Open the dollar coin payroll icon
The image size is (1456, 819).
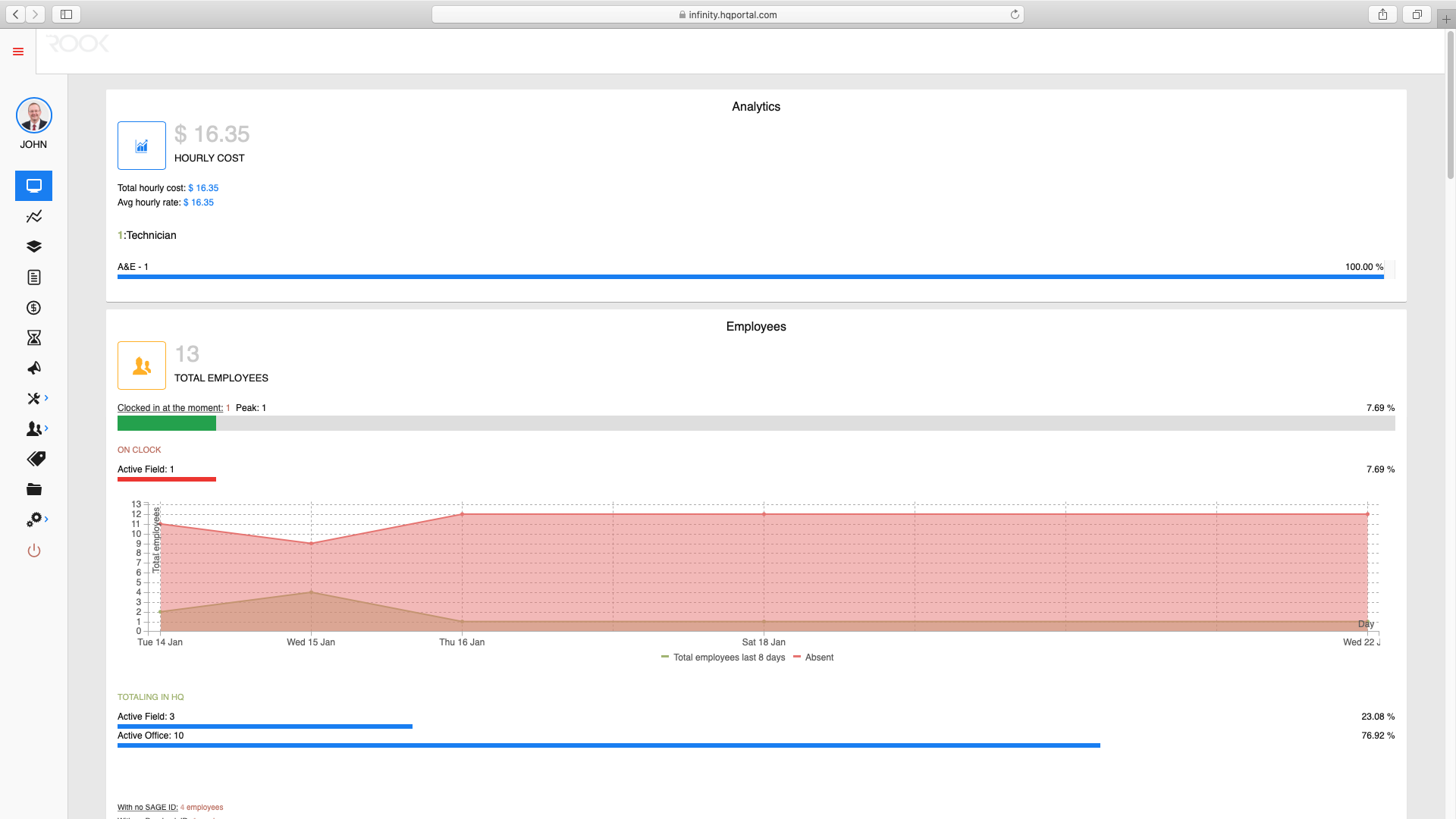33,308
